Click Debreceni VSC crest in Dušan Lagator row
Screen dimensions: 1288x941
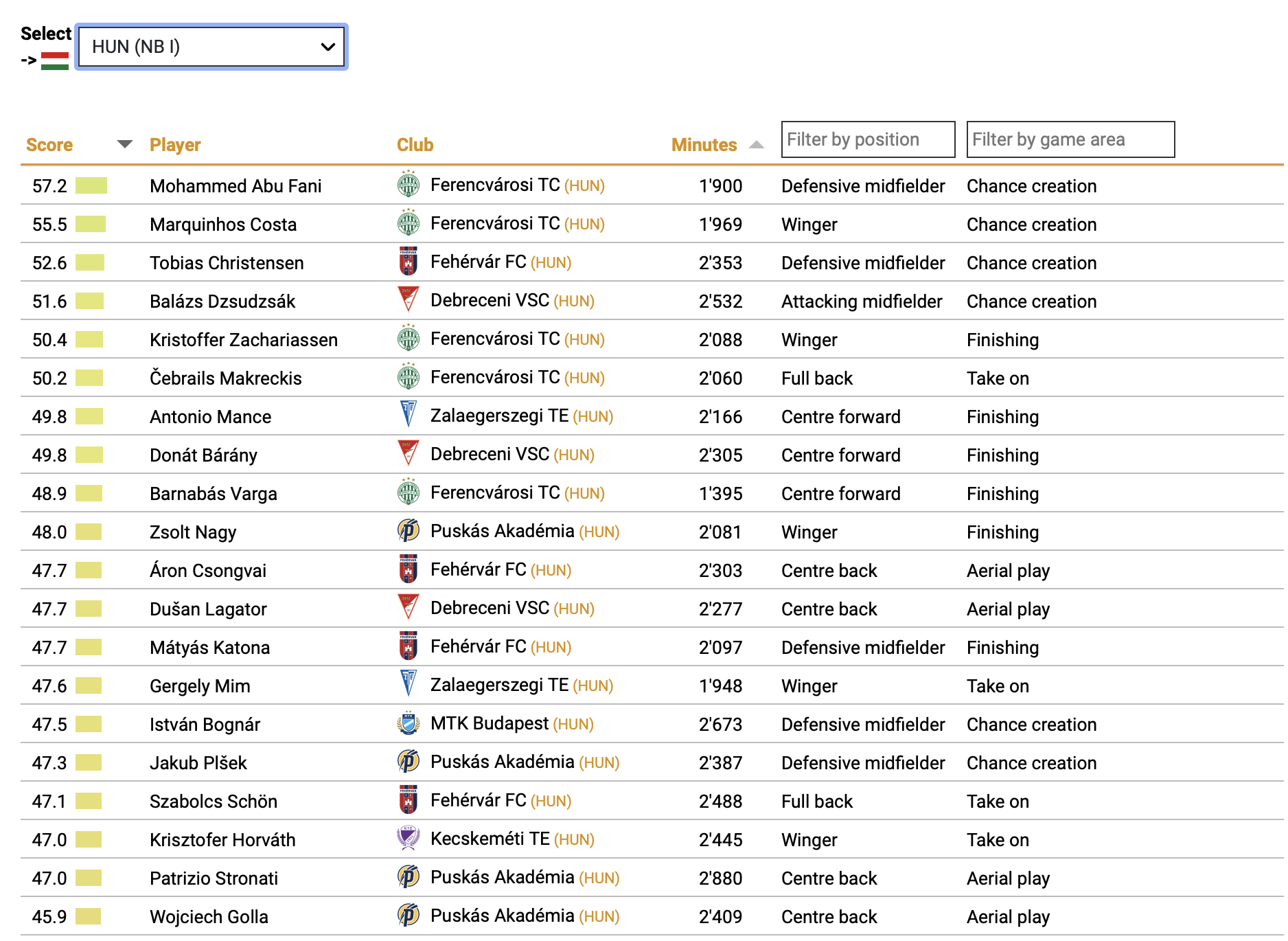tap(409, 607)
